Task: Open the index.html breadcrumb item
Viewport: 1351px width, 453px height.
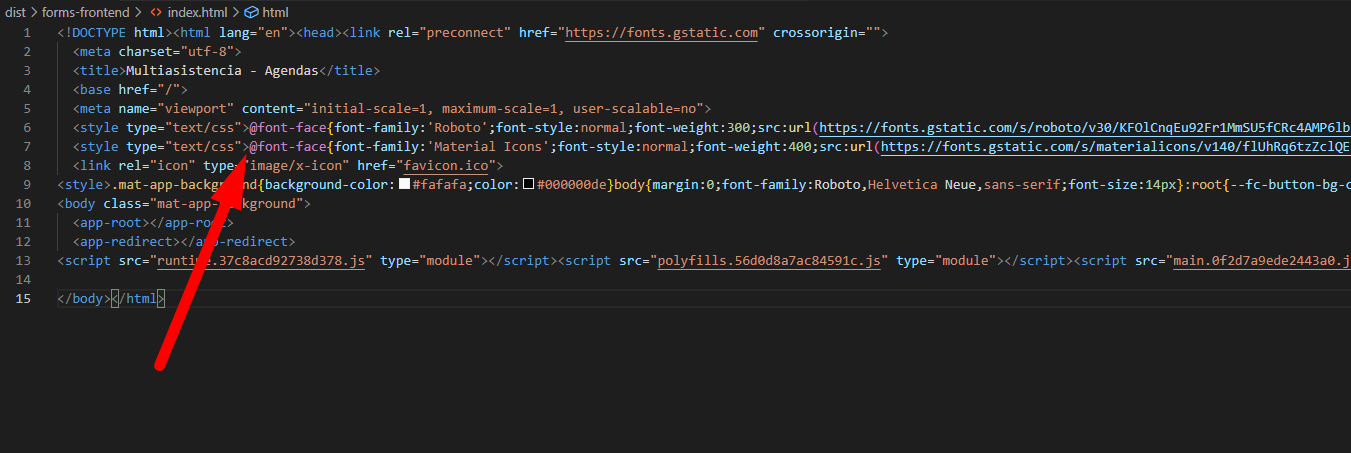Action: 196,12
